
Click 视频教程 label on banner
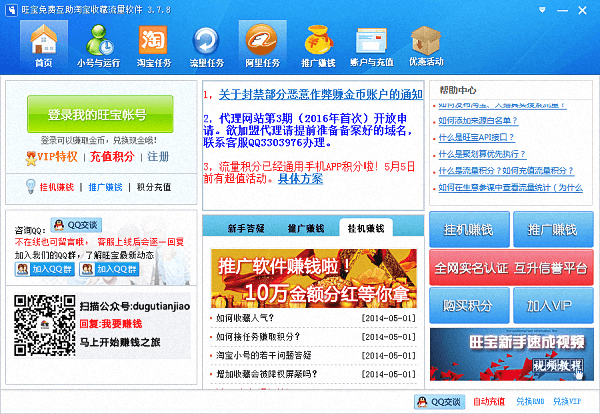click(x=558, y=365)
